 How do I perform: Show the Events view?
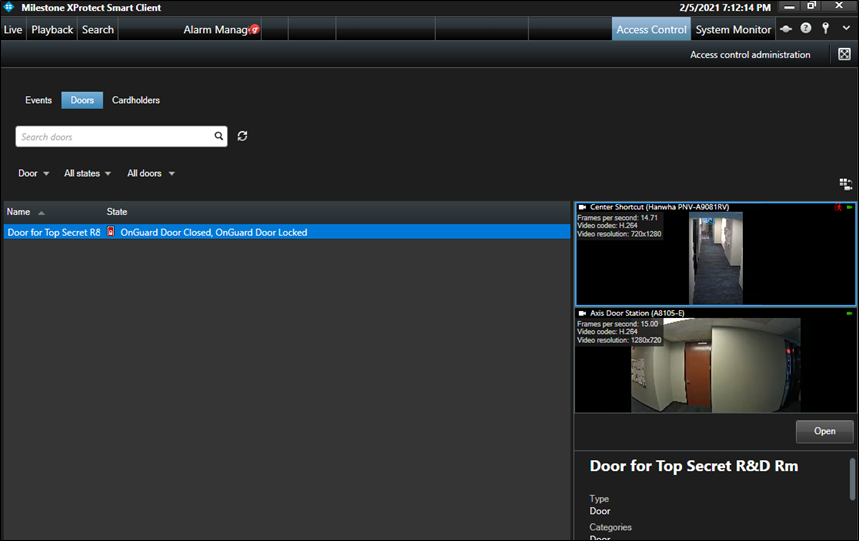click(38, 100)
